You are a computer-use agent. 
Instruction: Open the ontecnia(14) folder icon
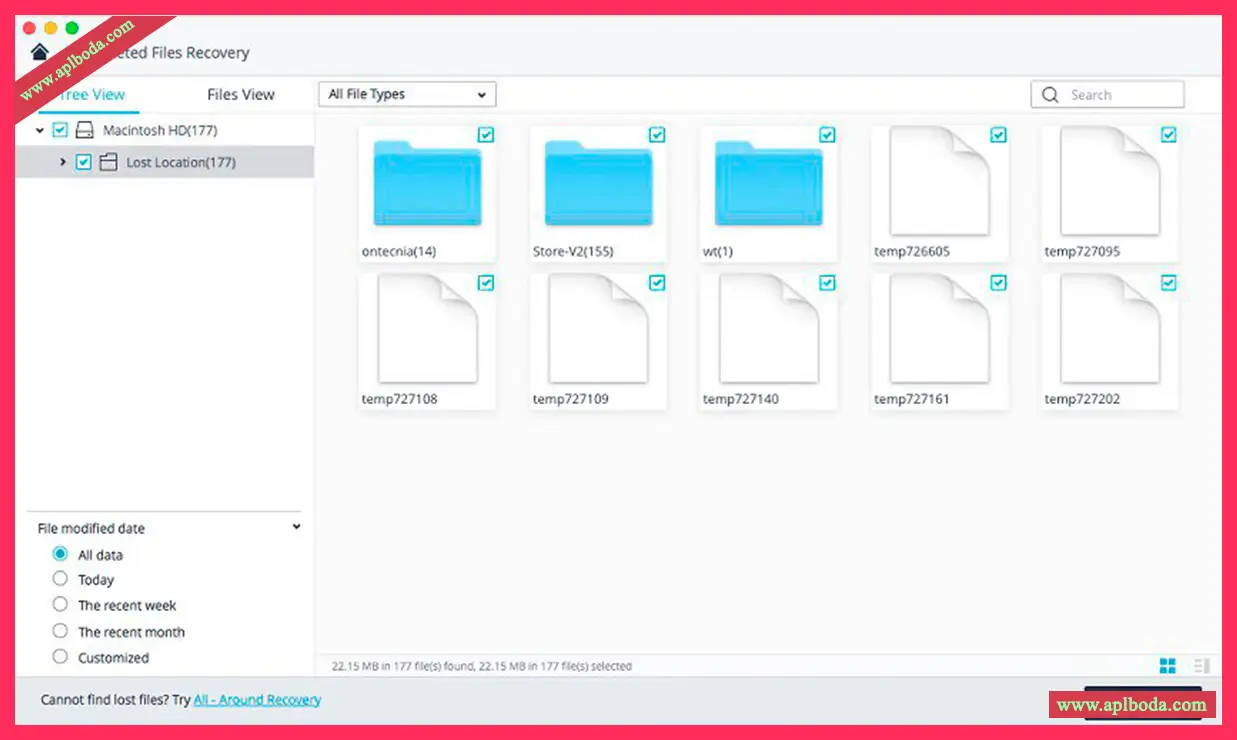pos(427,184)
